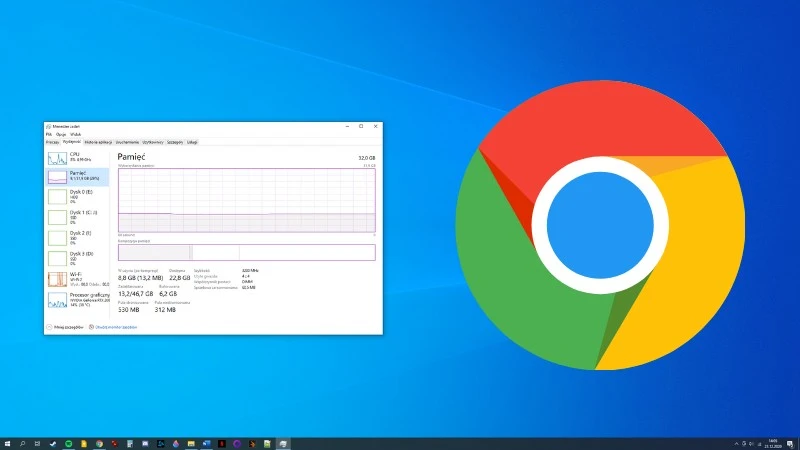800x450 pixels.
Task: Click the non-paged pool value 312 MB
Action: [165, 310]
